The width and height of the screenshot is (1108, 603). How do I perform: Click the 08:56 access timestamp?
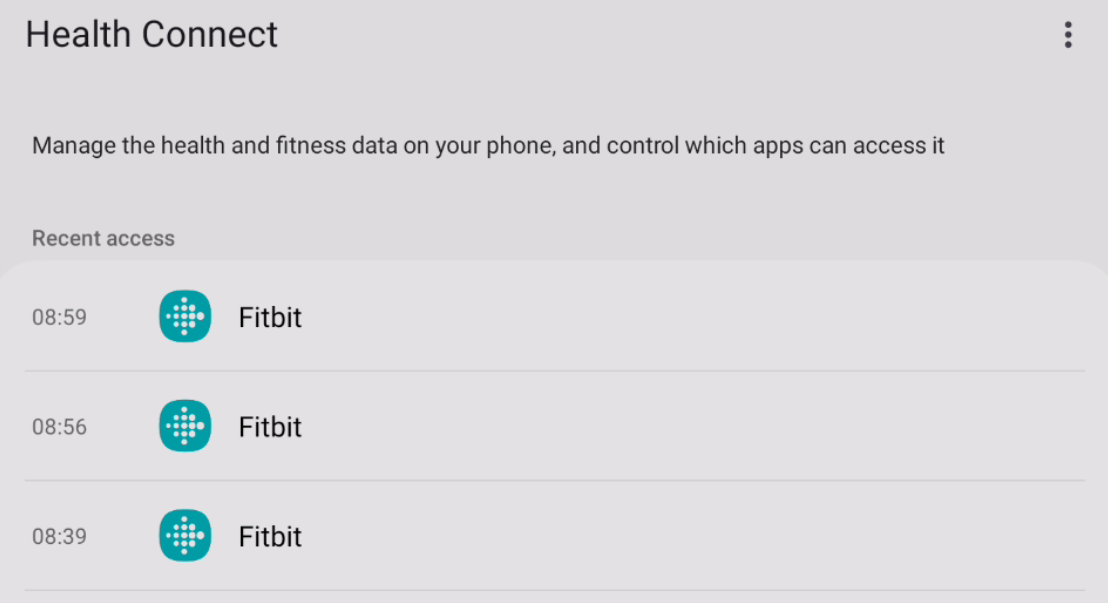pyautogui.click(x=59, y=428)
